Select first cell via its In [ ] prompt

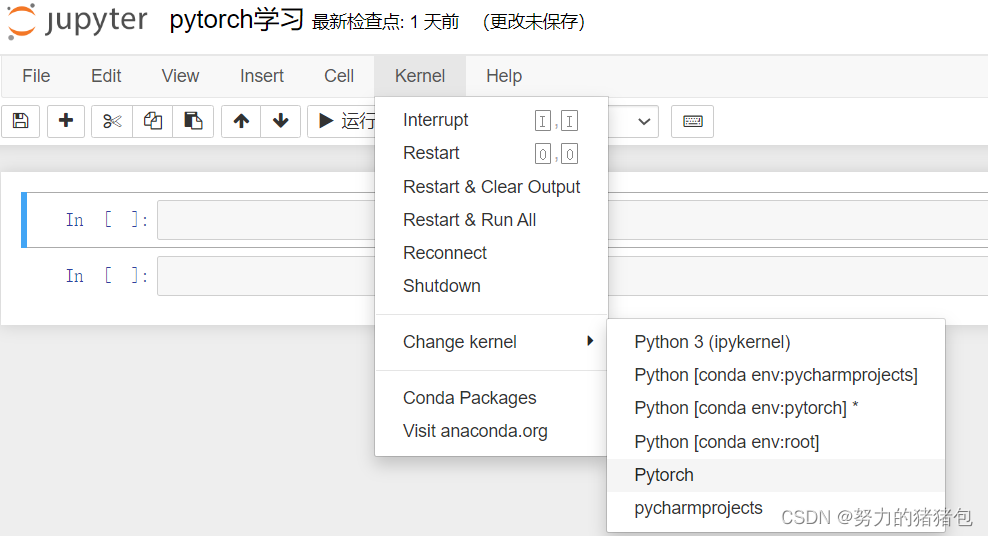(106, 220)
